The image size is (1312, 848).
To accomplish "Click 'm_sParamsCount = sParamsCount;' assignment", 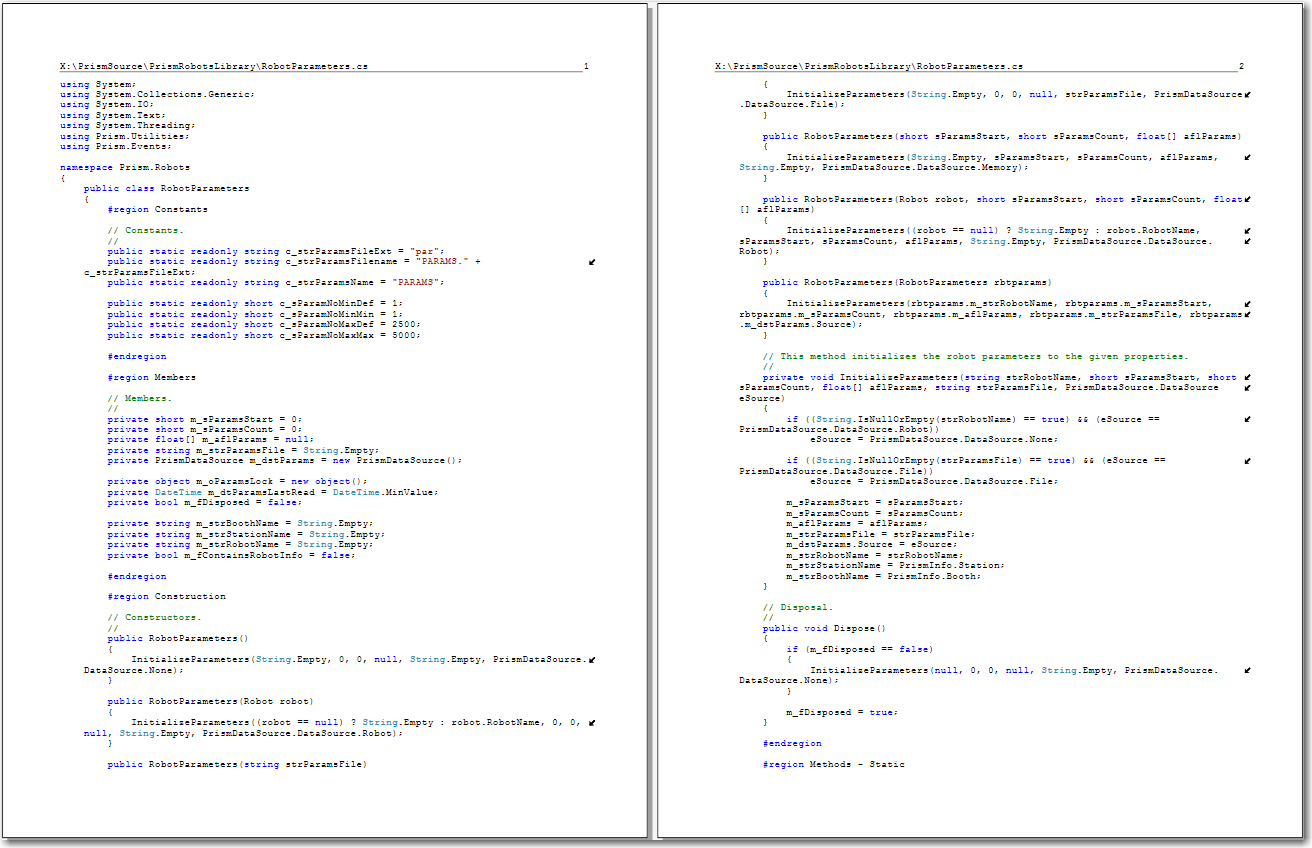I will (875, 513).
